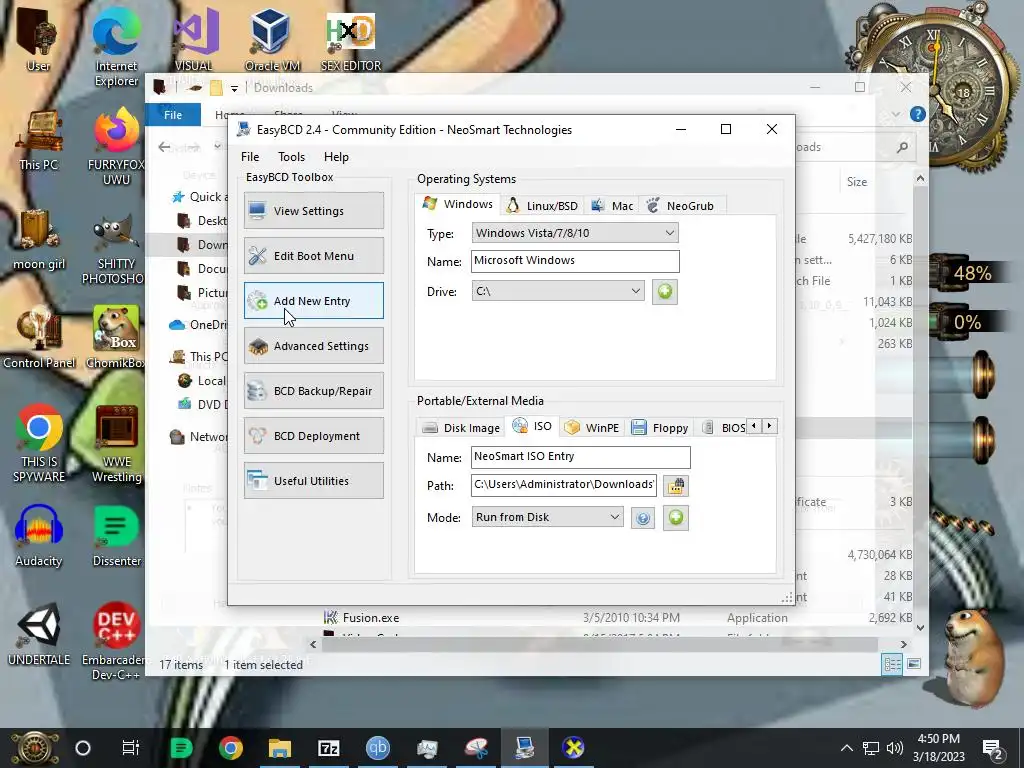Screen dimensions: 1024x768
Task: Open the Edit Boot Menu section
Action: click(x=313, y=255)
